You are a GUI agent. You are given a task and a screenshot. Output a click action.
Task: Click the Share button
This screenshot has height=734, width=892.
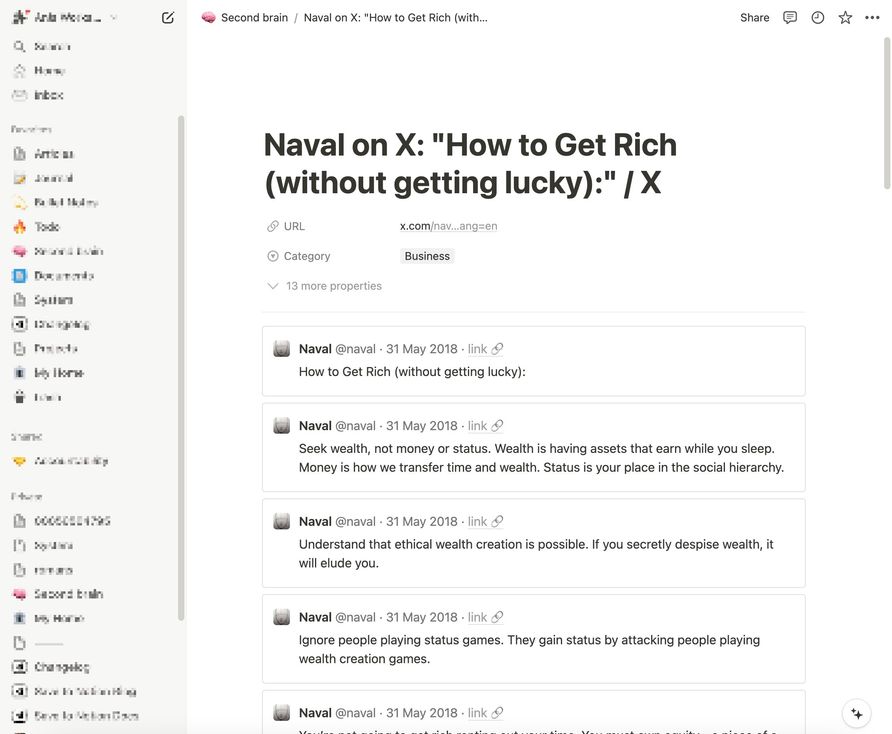754,15
